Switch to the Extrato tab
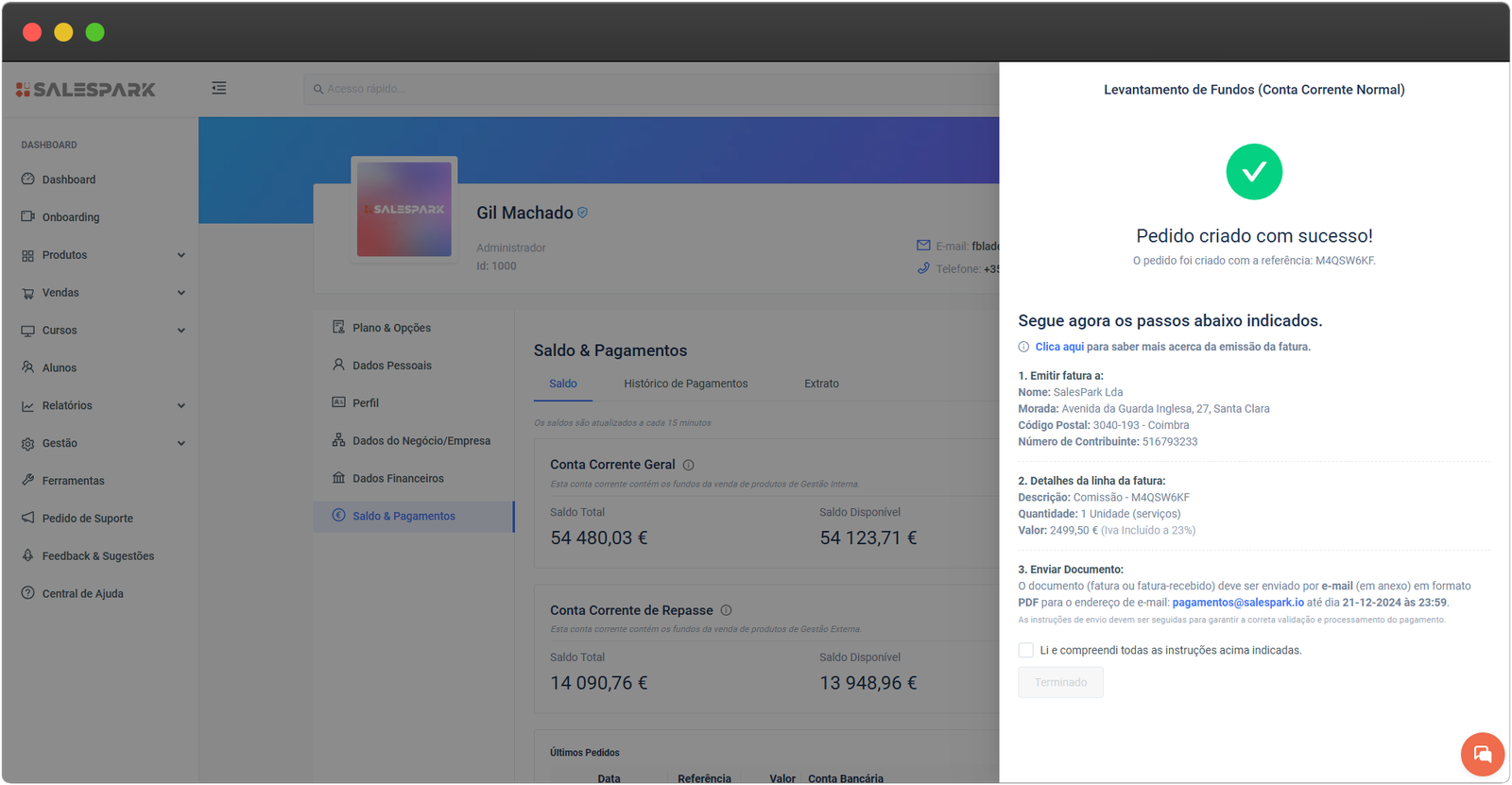 pyautogui.click(x=821, y=384)
